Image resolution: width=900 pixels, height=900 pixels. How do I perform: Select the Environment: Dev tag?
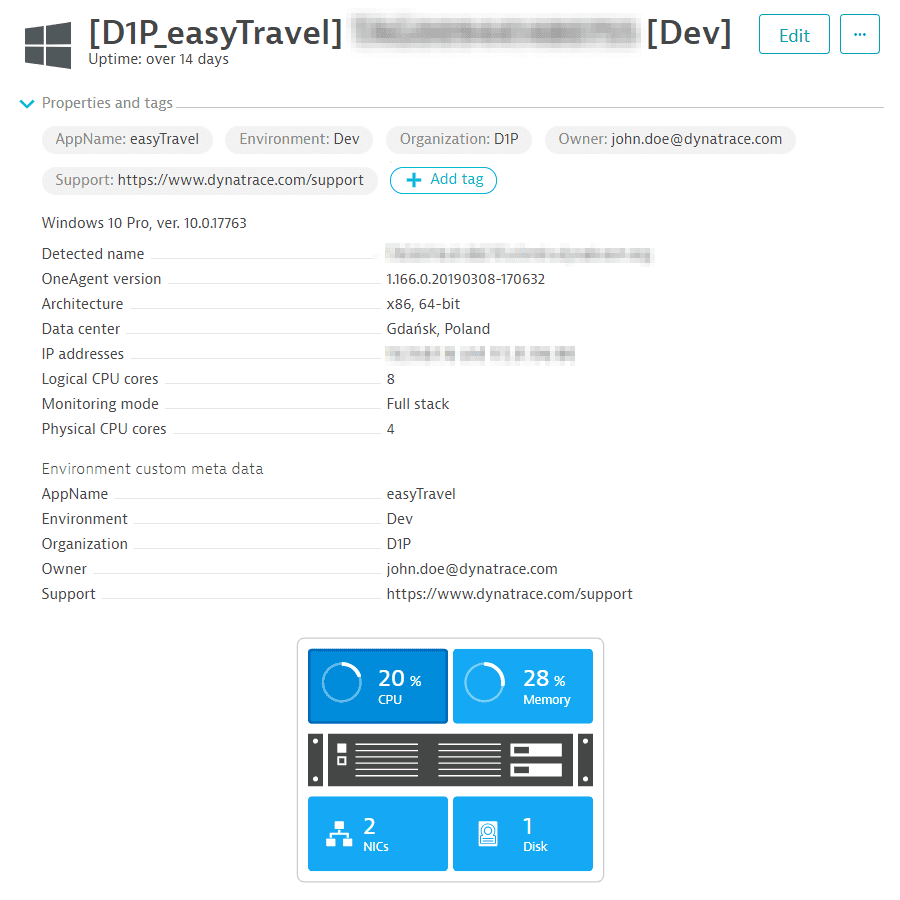(298, 140)
